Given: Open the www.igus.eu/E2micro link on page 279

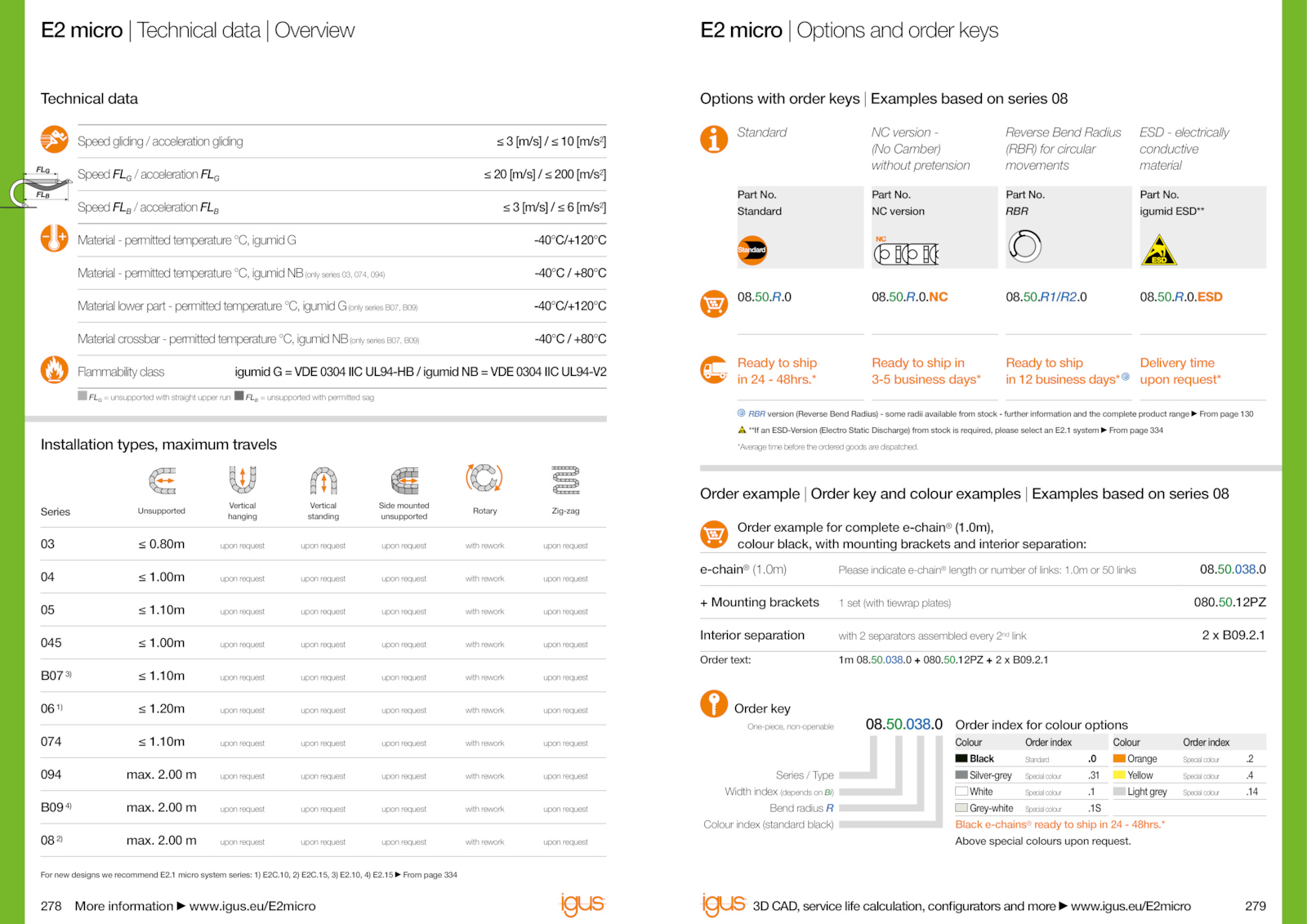Looking at the screenshot, I should 1131,906.
